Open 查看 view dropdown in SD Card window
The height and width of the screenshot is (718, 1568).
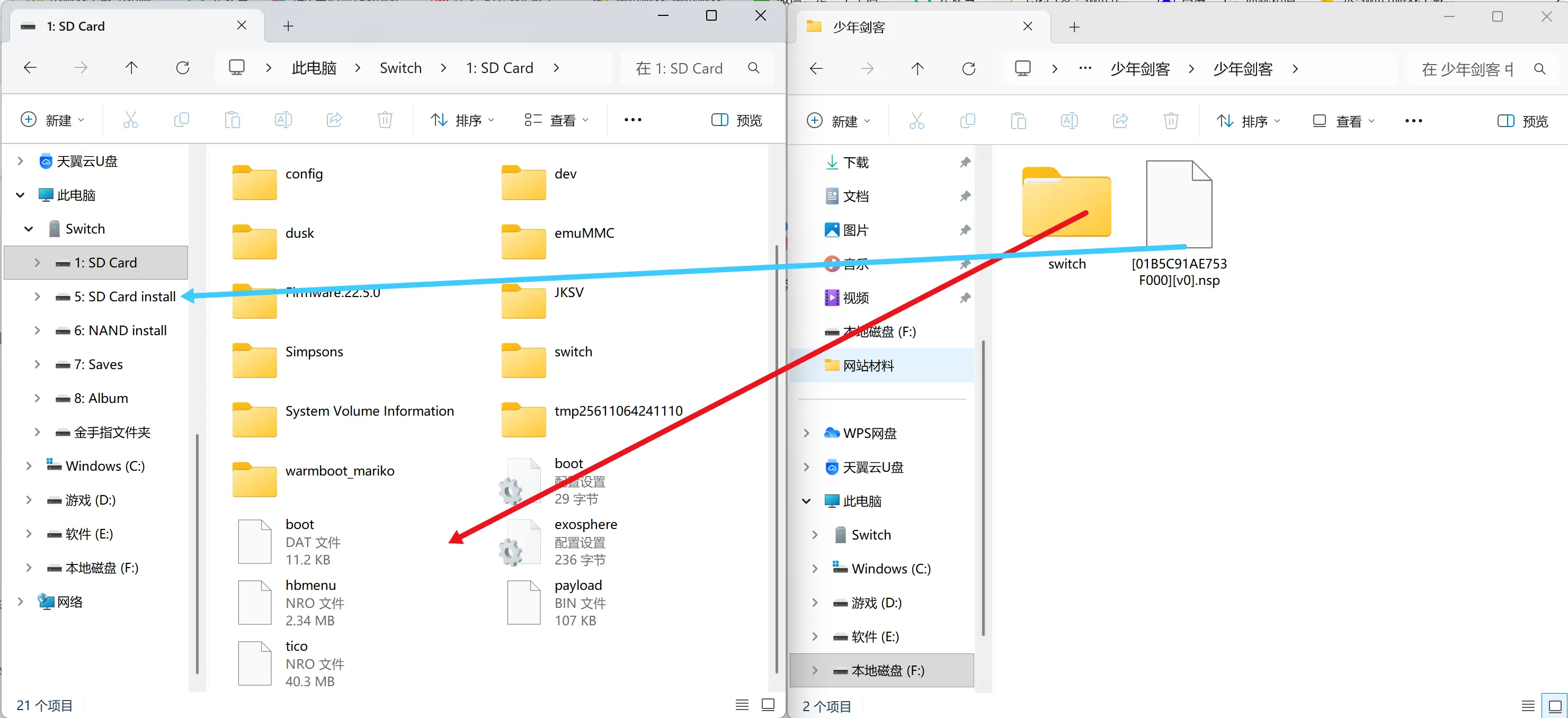pyautogui.click(x=556, y=120)
